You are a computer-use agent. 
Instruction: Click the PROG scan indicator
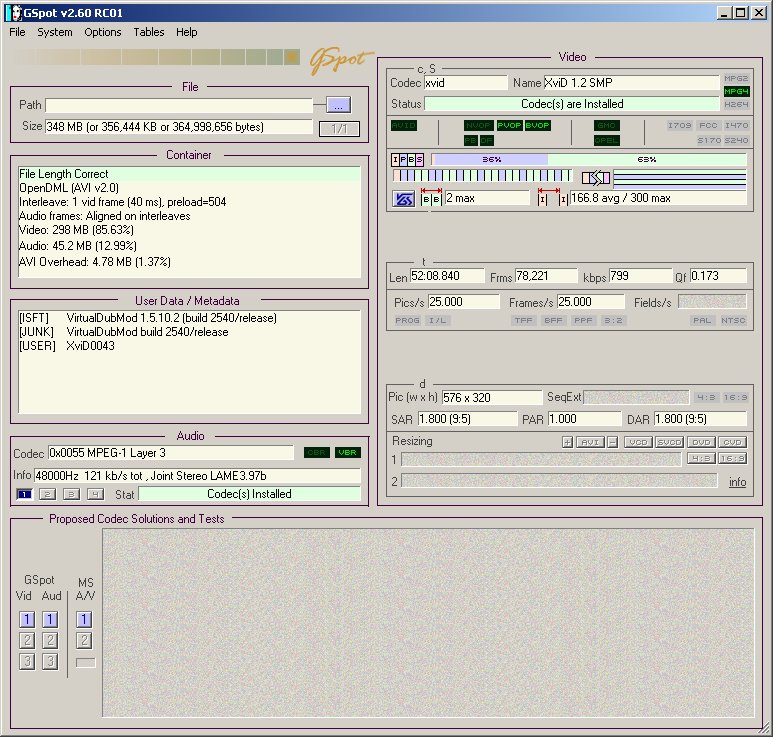pos(407,320)
